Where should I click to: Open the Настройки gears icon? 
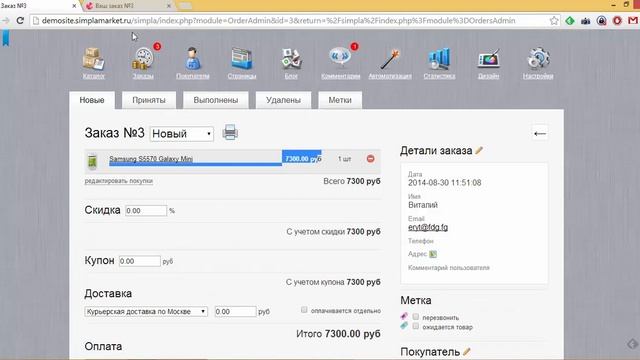538,59
